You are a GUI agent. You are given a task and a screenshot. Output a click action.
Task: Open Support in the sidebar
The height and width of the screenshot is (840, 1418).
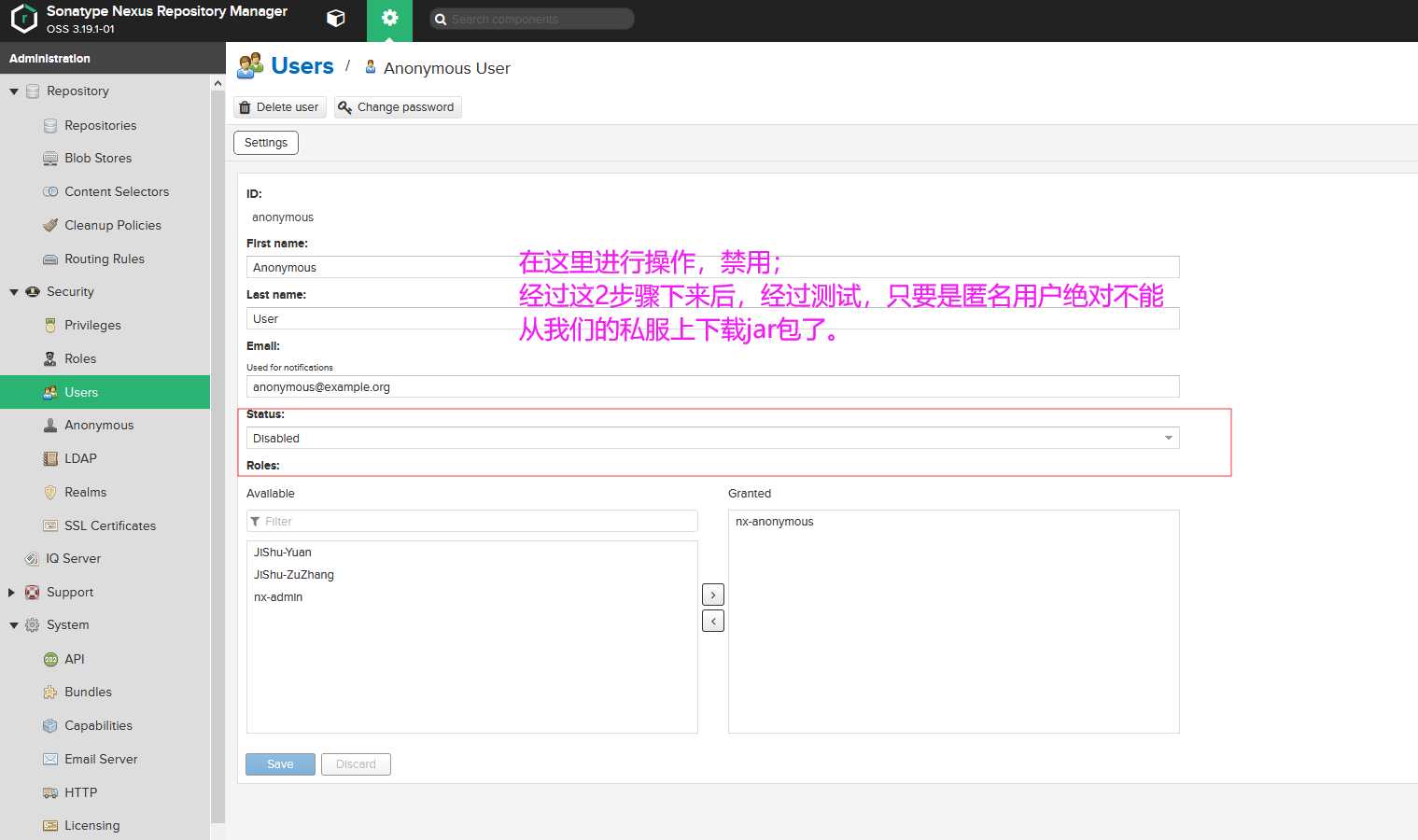pos(70,592)
